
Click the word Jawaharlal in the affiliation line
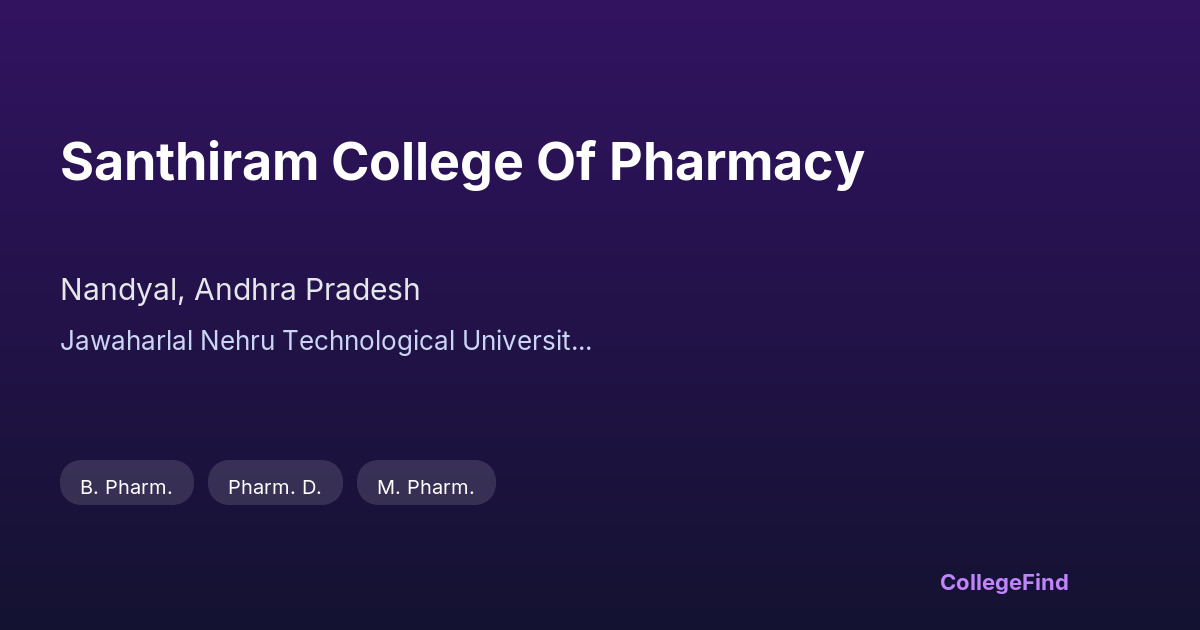pyautogui.click(x=127, y=341)
